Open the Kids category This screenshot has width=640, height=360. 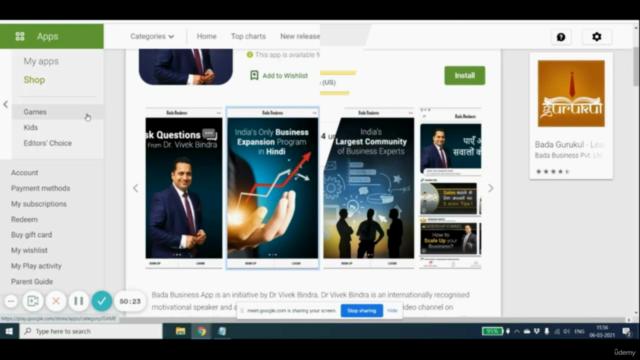click(31, 127)
